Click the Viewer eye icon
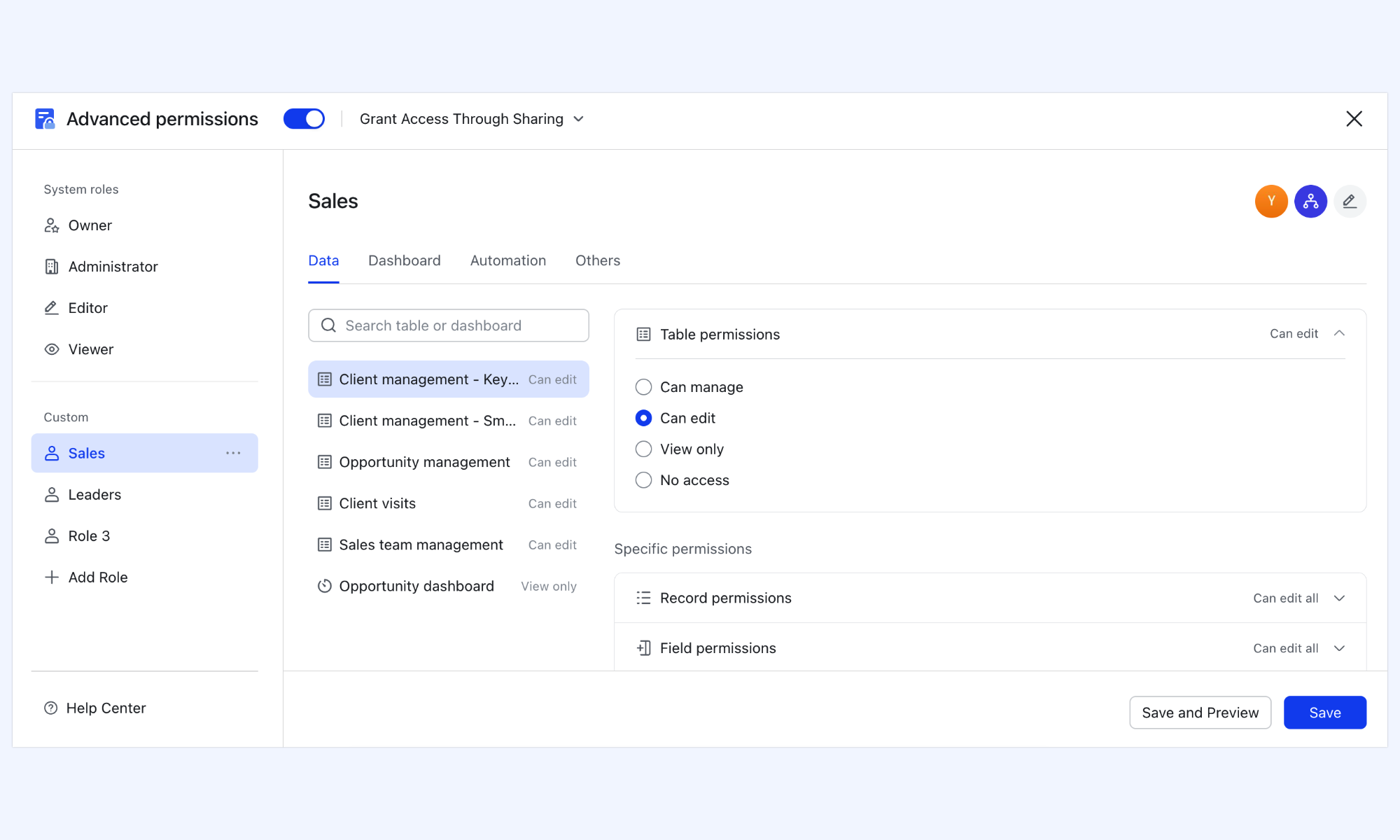Viewport: 1400px width, 840px height. point(52,349)
